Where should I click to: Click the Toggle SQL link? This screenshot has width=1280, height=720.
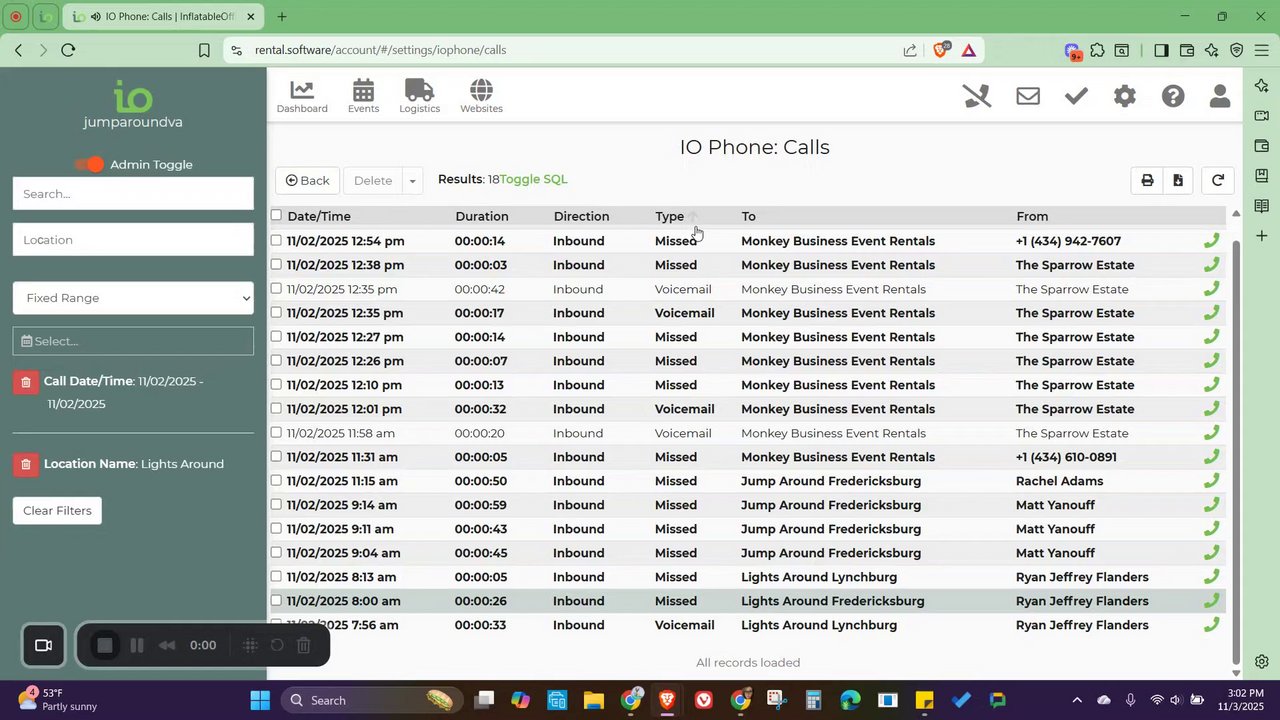click(533, 179)
